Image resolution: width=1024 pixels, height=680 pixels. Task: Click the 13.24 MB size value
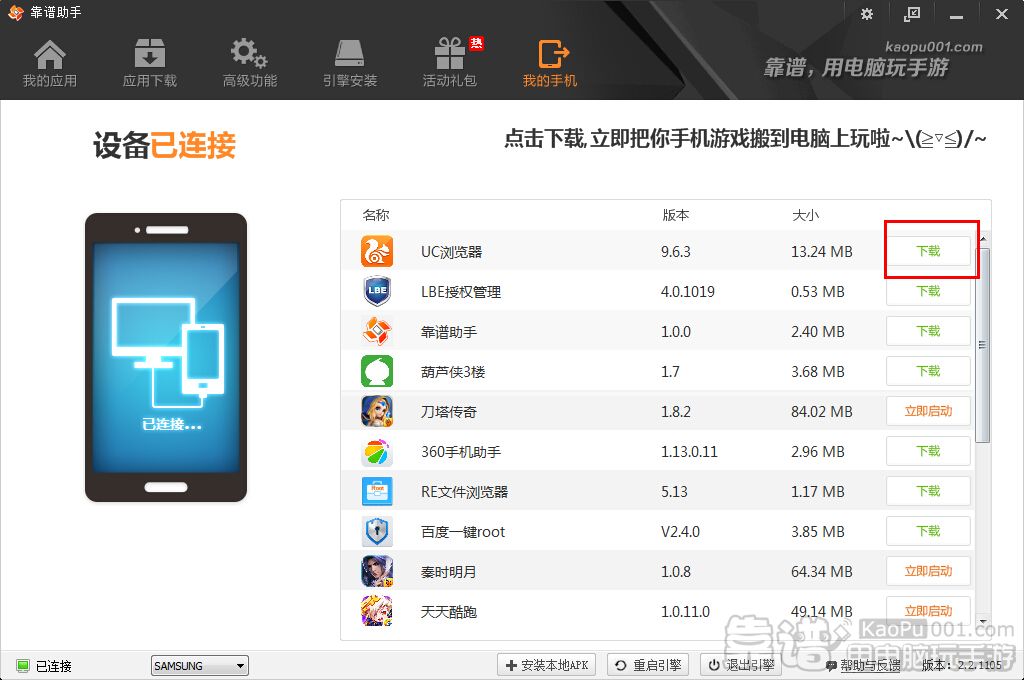click(822, 251)
